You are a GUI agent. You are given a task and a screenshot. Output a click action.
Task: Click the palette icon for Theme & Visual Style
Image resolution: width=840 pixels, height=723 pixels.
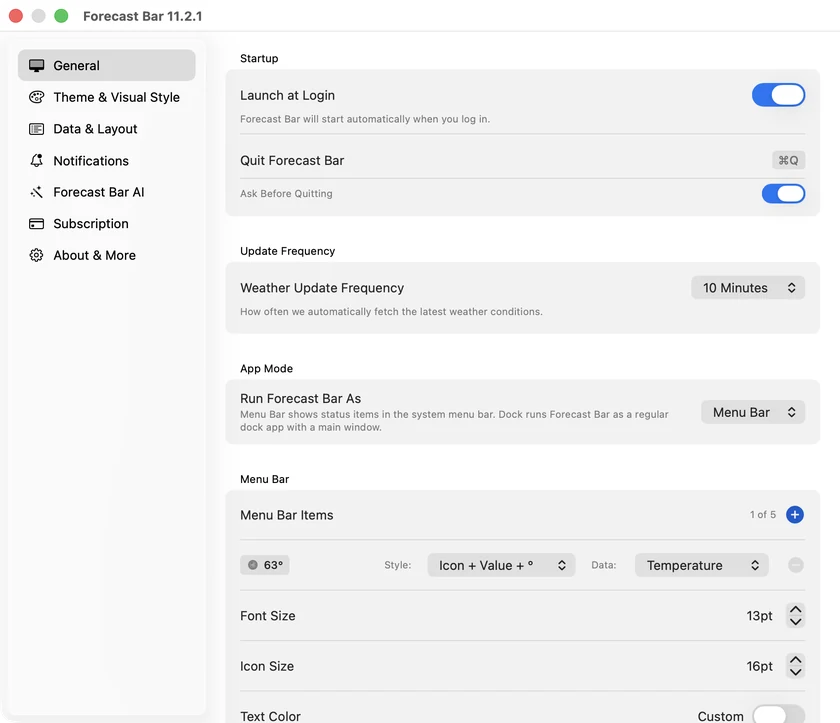(36, 97)
